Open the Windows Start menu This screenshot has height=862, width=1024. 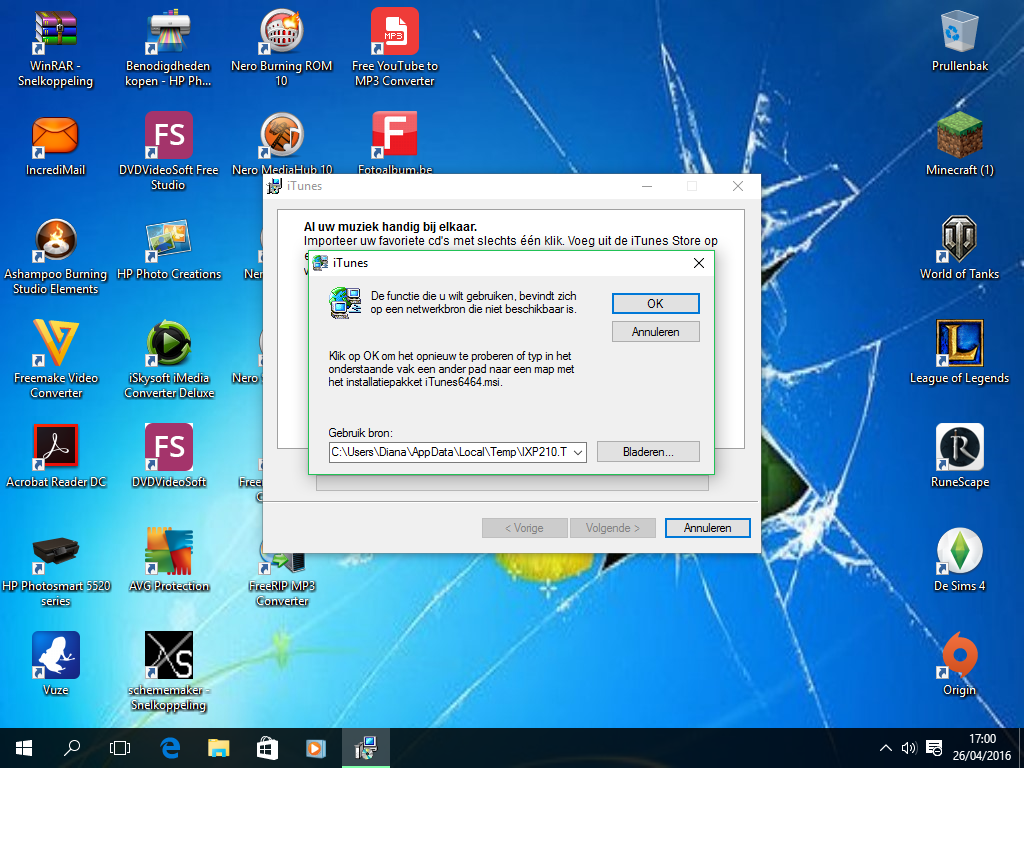point(24,748)
